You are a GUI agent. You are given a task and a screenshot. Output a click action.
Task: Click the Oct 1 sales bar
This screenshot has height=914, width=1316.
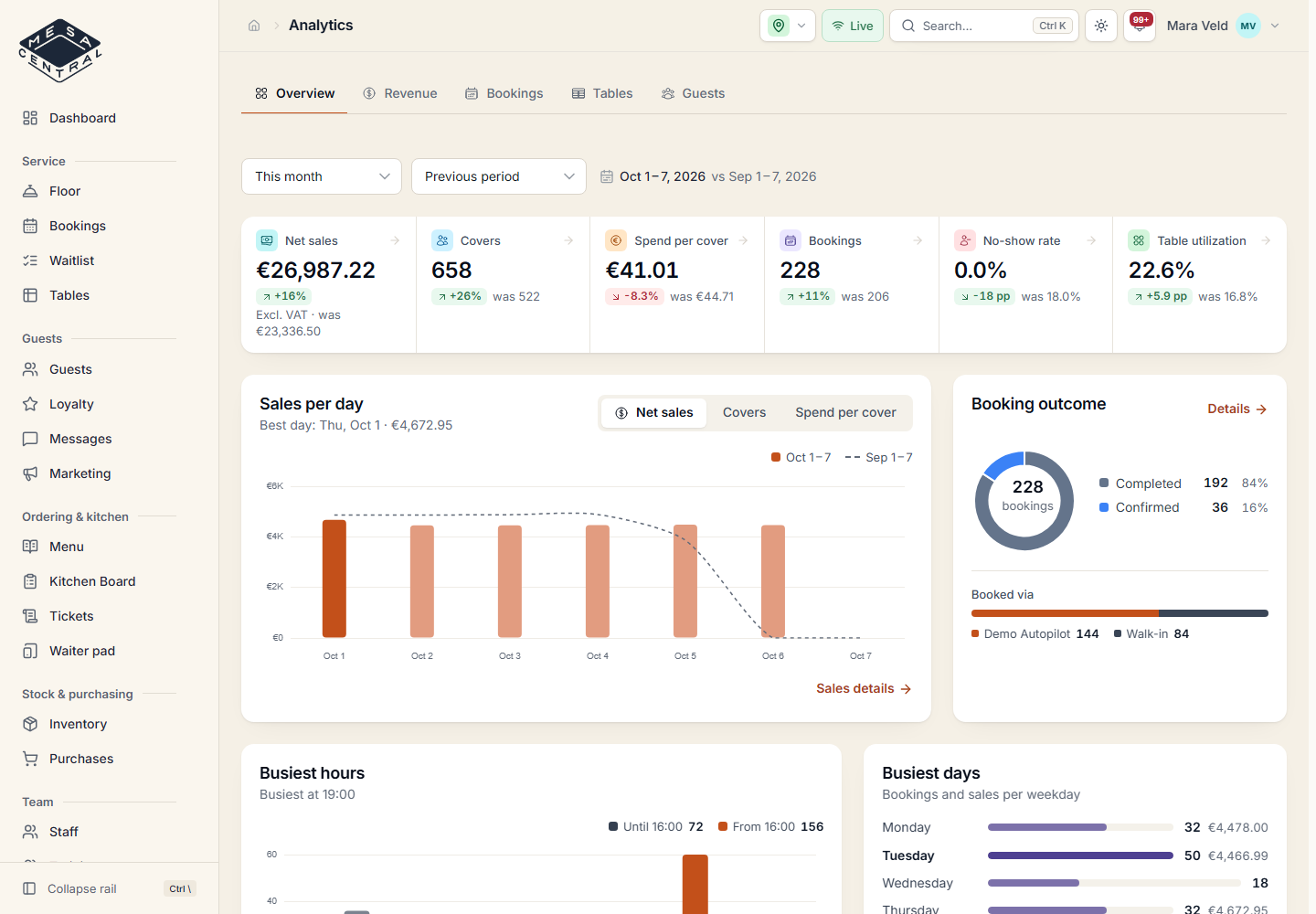tap(334, 579)
